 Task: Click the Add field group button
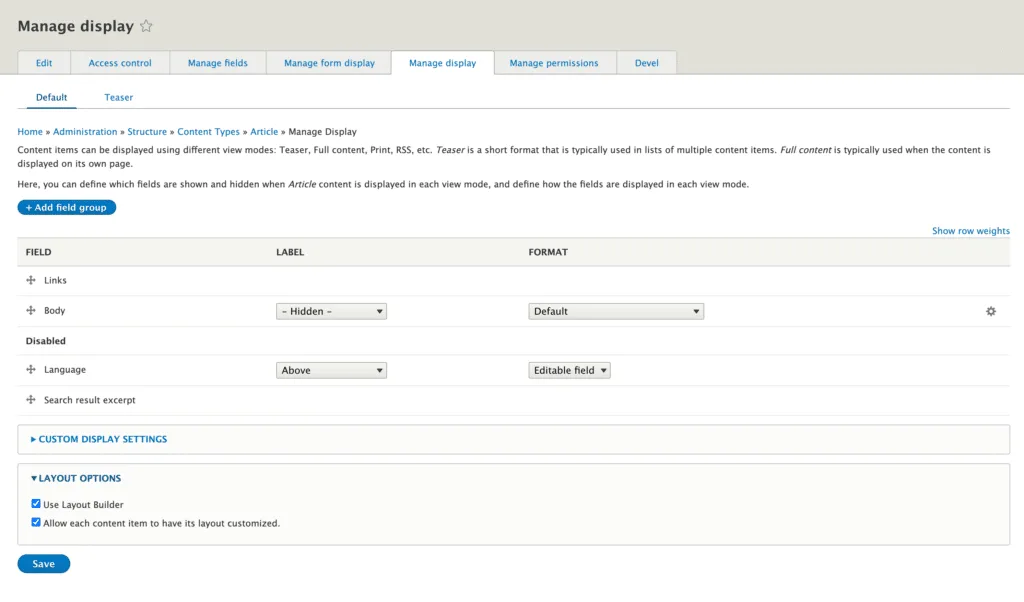(x=67, y=208)
